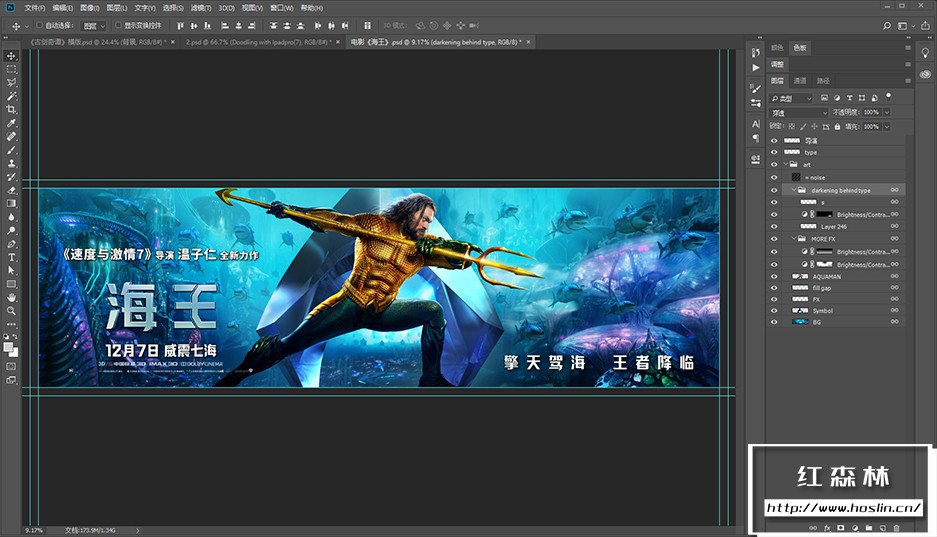Click the status bar arrow after file size

(138, 530)
